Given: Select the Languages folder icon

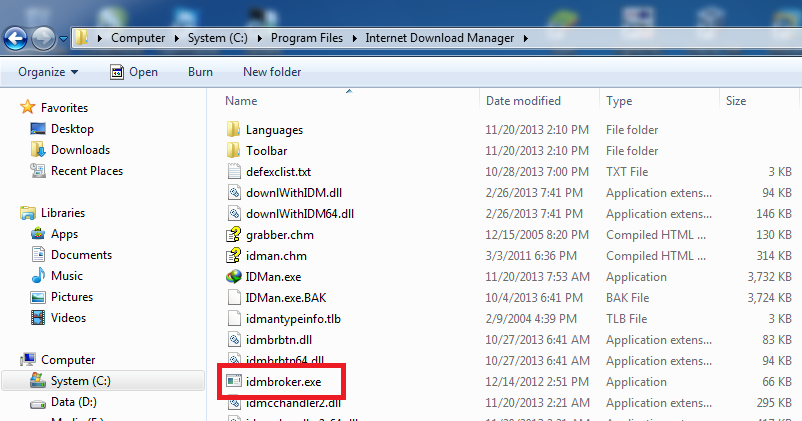Looking at the screenshot, I should click(x=233, y=129).
